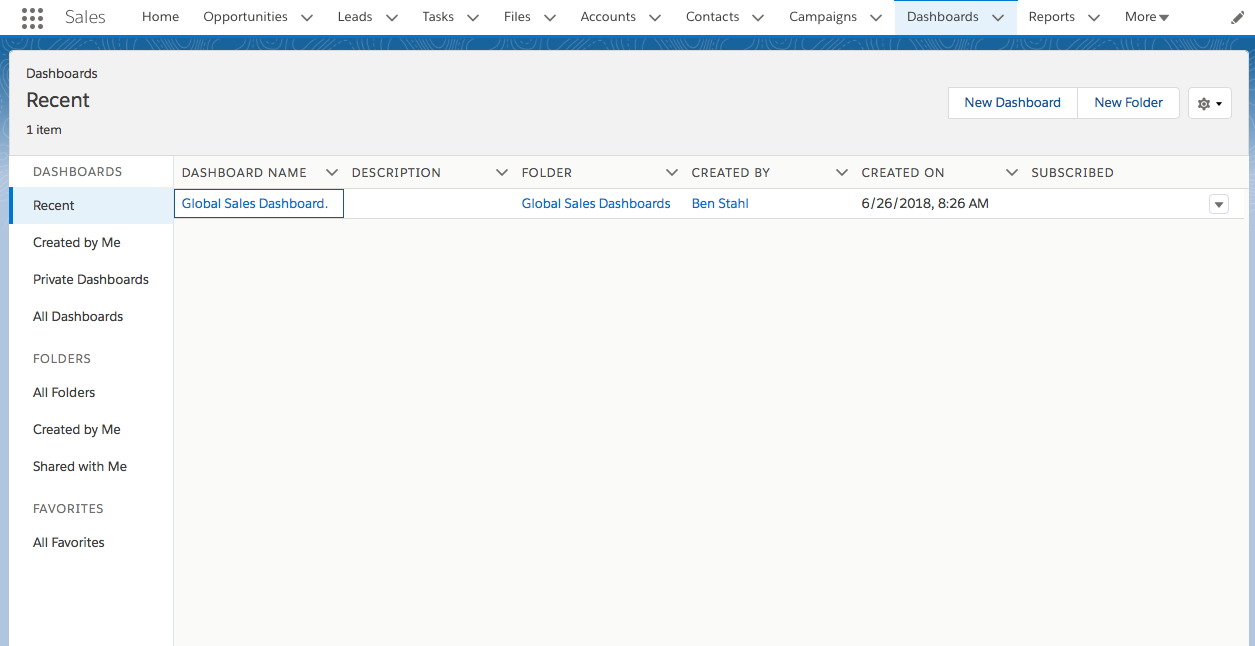
Task: View Ben Stahl's profile link
Action: (x=720, y=204)
